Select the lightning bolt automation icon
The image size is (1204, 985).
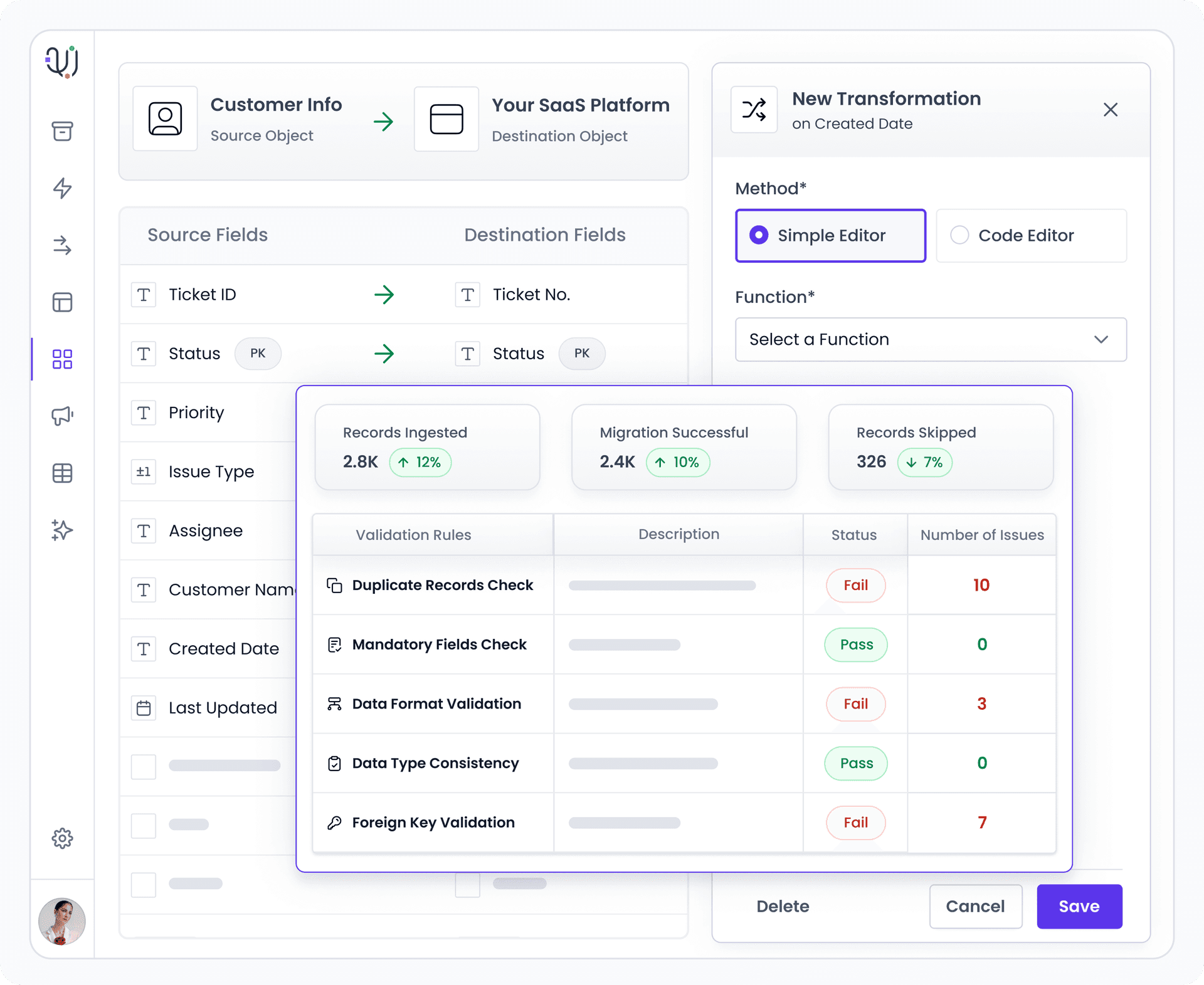(62, 189)
